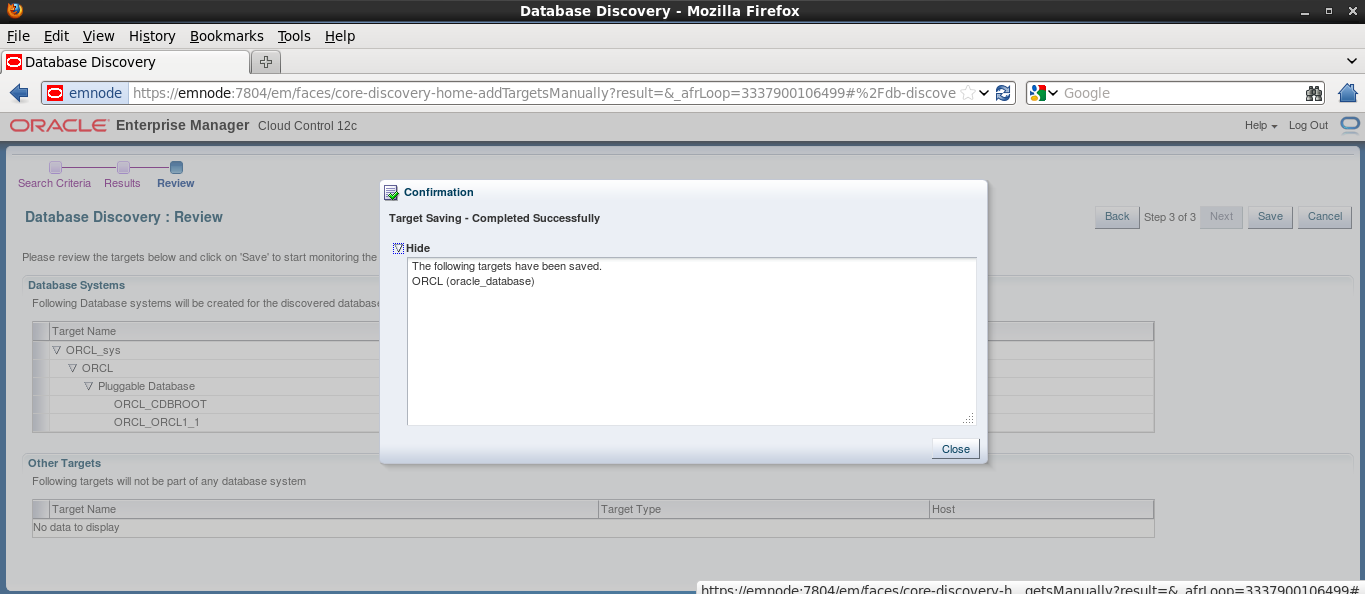Collapse the ORCL tree node
The image size is (1365, 594).
tap(73, 368)
